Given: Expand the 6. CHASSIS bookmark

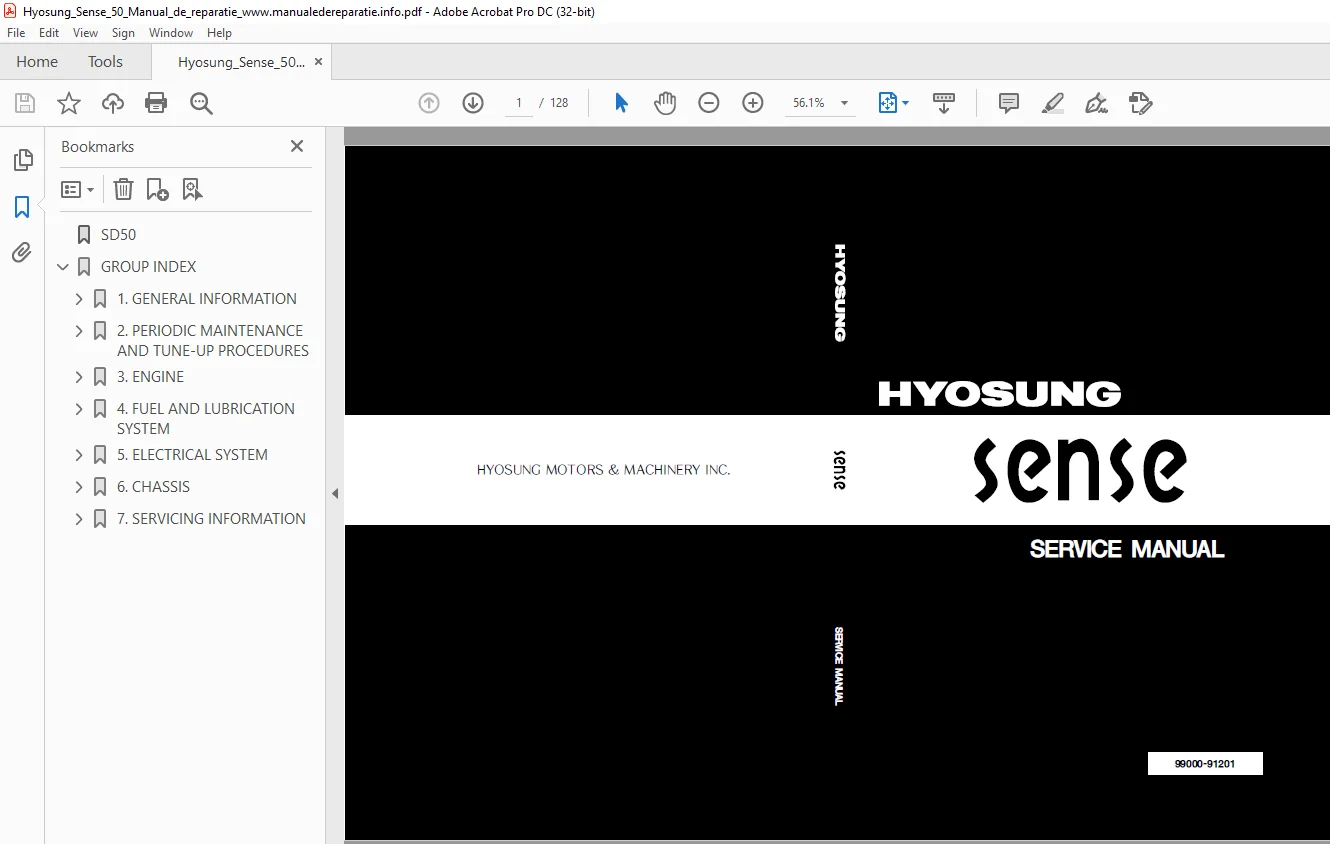Looking at the screenshot, I should tap(79, 487).
